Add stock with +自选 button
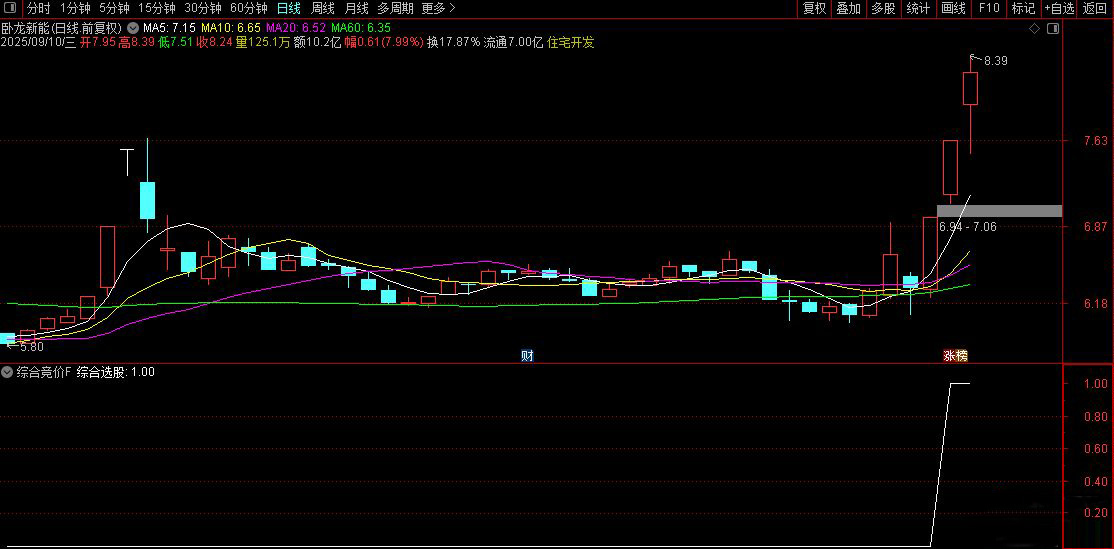1114x549 pixels. (1059, 9)
